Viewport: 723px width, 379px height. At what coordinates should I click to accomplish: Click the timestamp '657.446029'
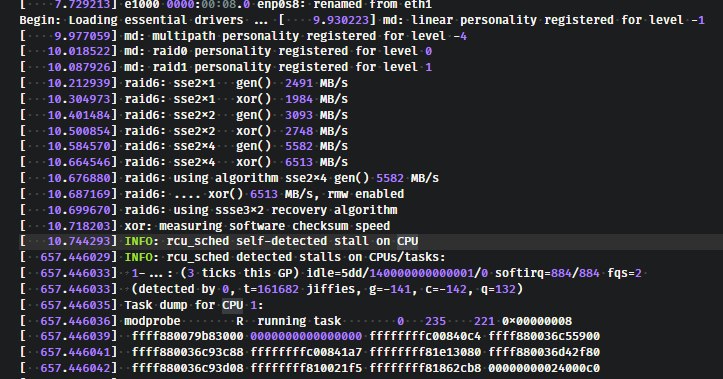point(76,257)
